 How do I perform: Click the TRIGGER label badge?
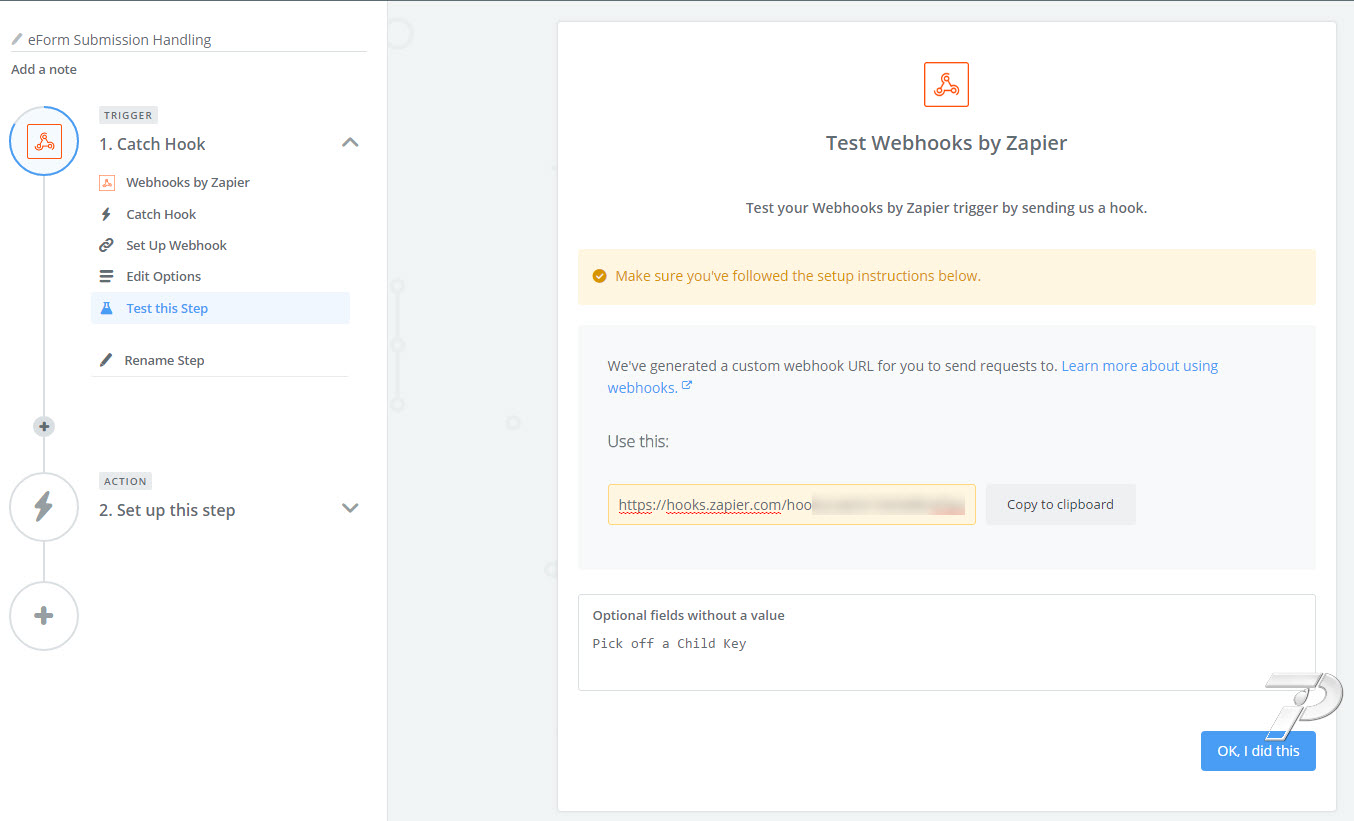128,115
